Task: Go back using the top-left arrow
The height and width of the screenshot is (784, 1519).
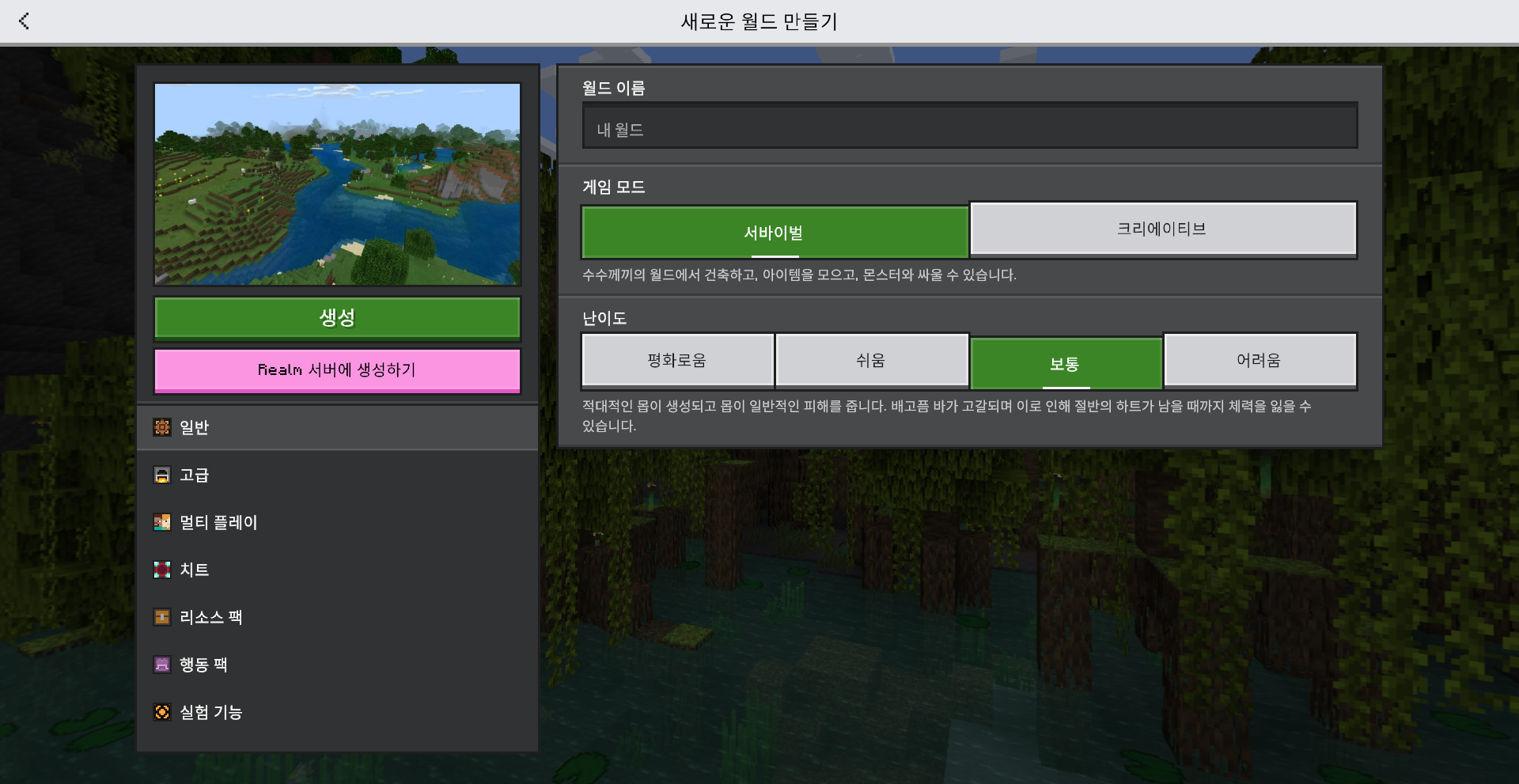Action: click(x=25, y=21)
